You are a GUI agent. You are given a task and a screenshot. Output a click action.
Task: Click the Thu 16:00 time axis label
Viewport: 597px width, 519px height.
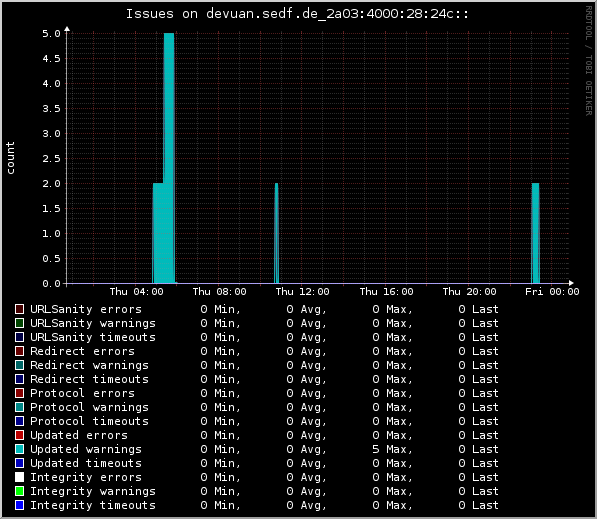pyautogui.click(x=386, y=292)
